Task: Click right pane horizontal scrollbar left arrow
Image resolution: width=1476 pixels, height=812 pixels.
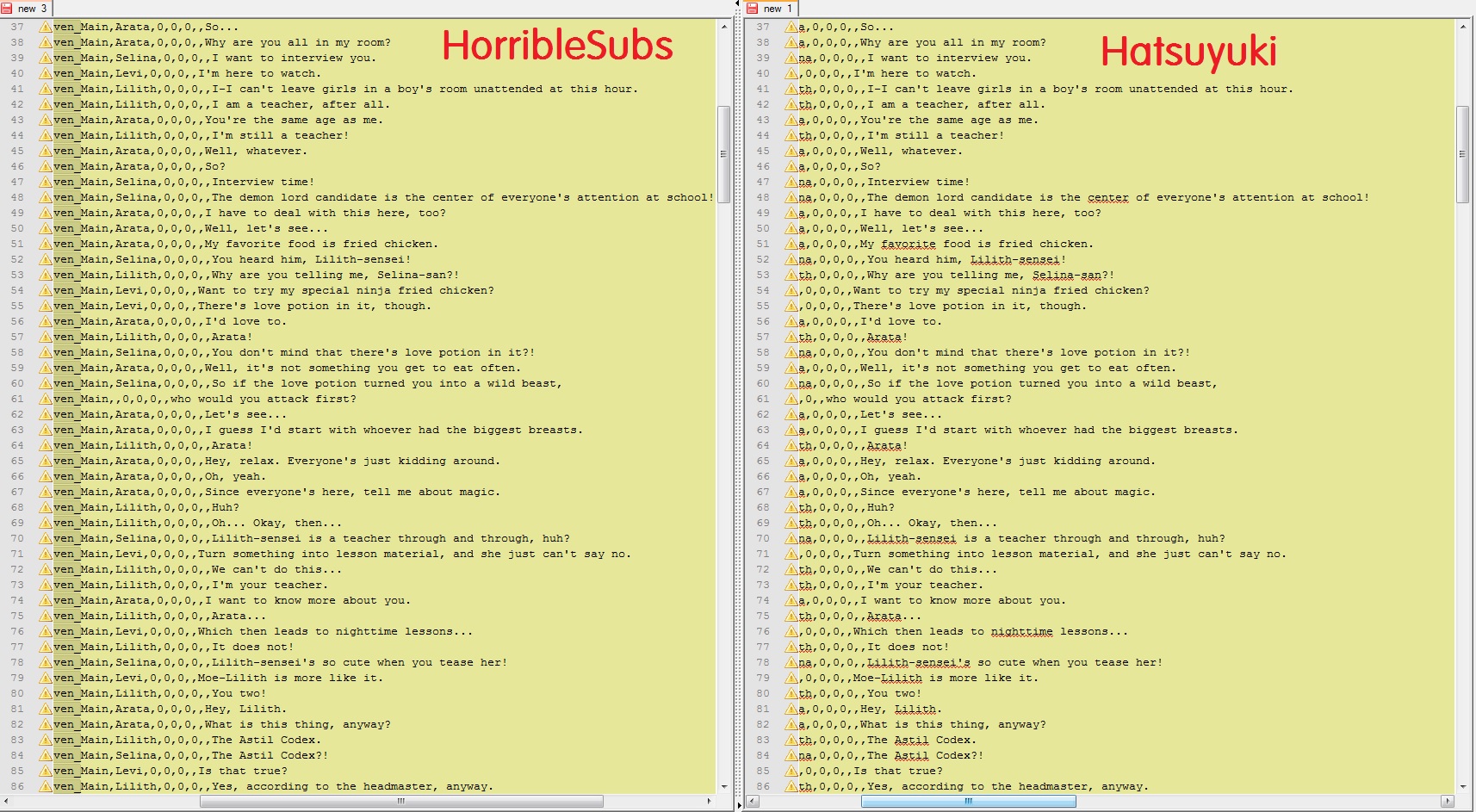Action: (x=753, y=801)
